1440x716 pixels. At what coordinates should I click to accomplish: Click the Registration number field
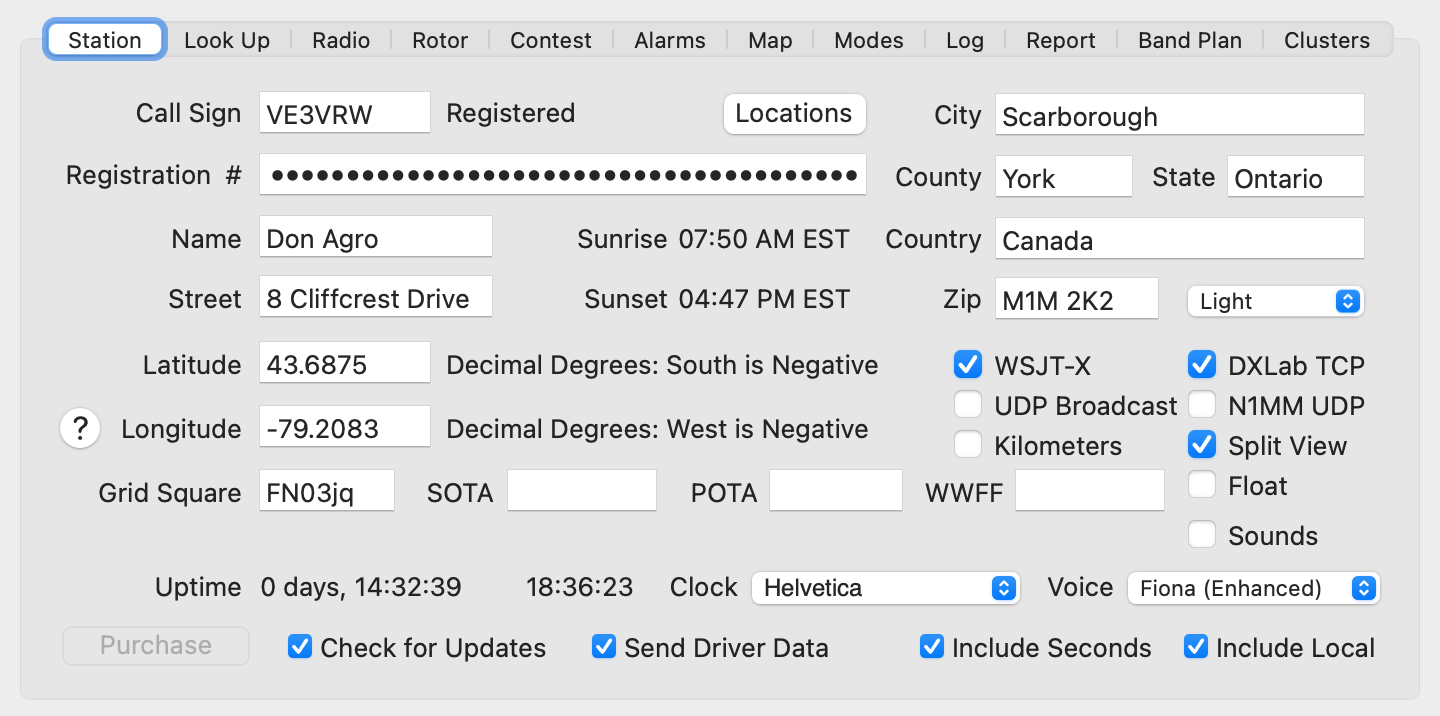(562, 175)
